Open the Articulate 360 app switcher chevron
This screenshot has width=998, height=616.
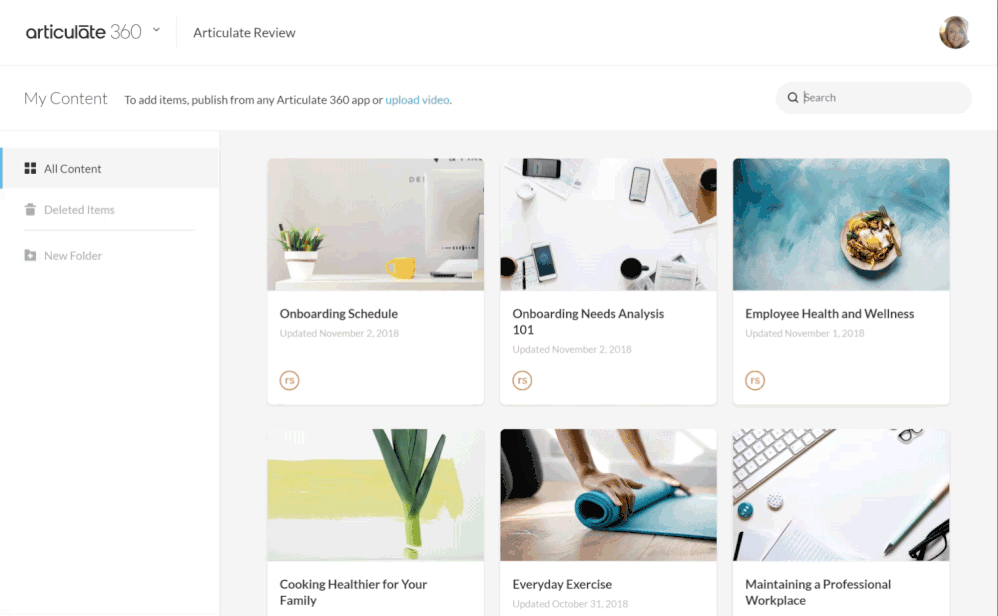pyautogui.click(x=156, y=30)
